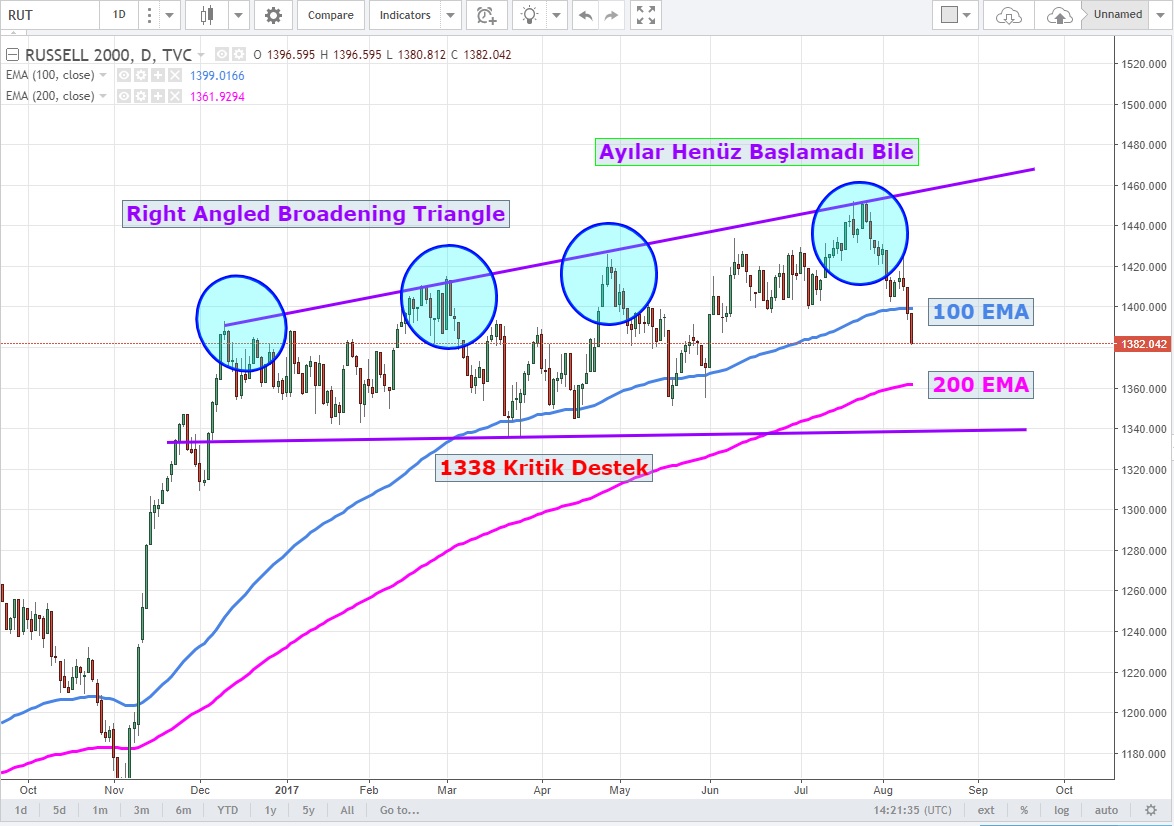1174x826 pixels.
Task: Select the All time range
Action: [347, 810]
